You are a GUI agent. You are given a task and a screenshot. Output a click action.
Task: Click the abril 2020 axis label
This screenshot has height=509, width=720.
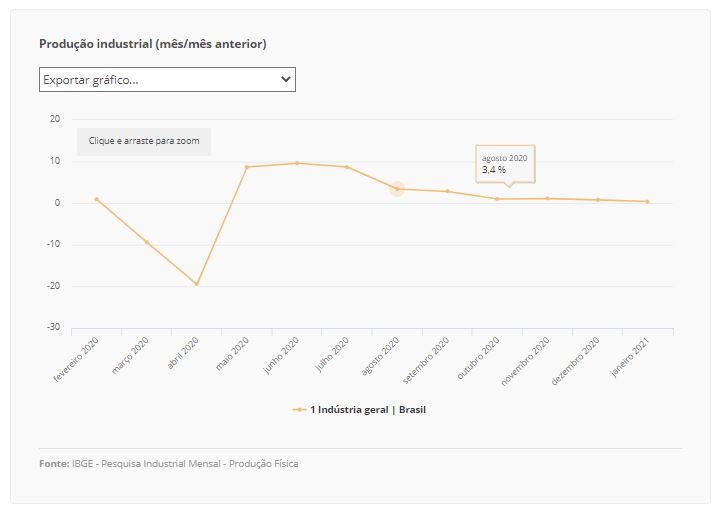click(x=183, y=353)
